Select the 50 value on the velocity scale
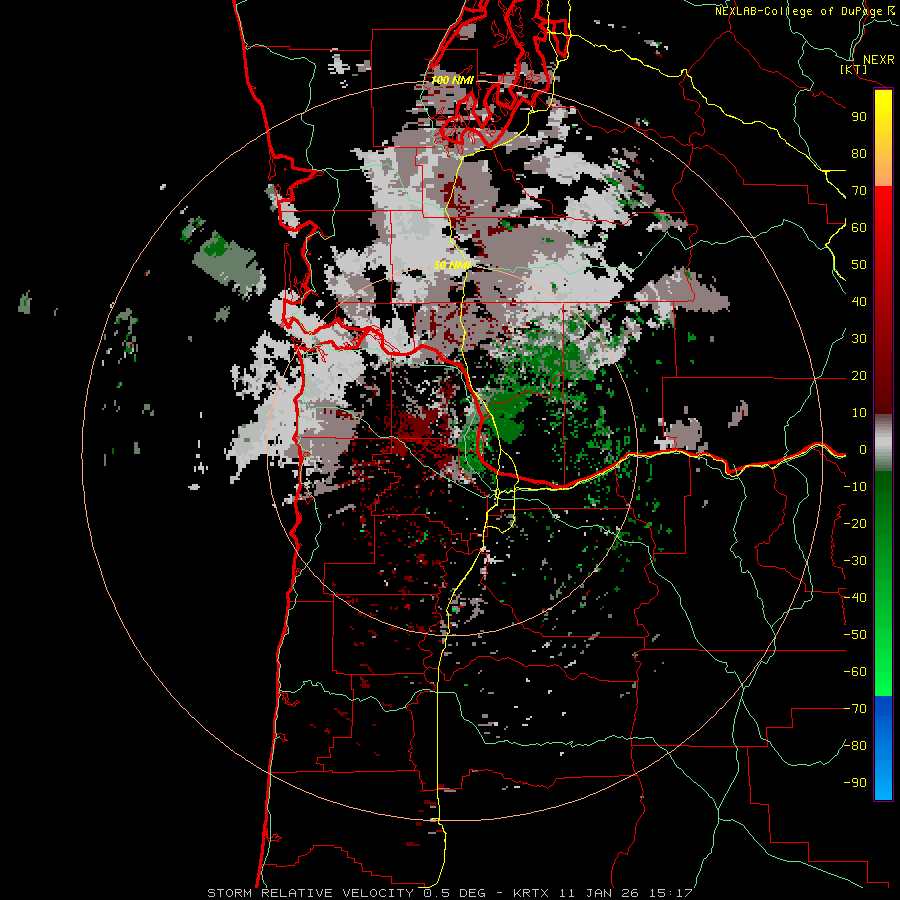Image resolution: width=900 pixels, height=900 pixels. point(859,265)
